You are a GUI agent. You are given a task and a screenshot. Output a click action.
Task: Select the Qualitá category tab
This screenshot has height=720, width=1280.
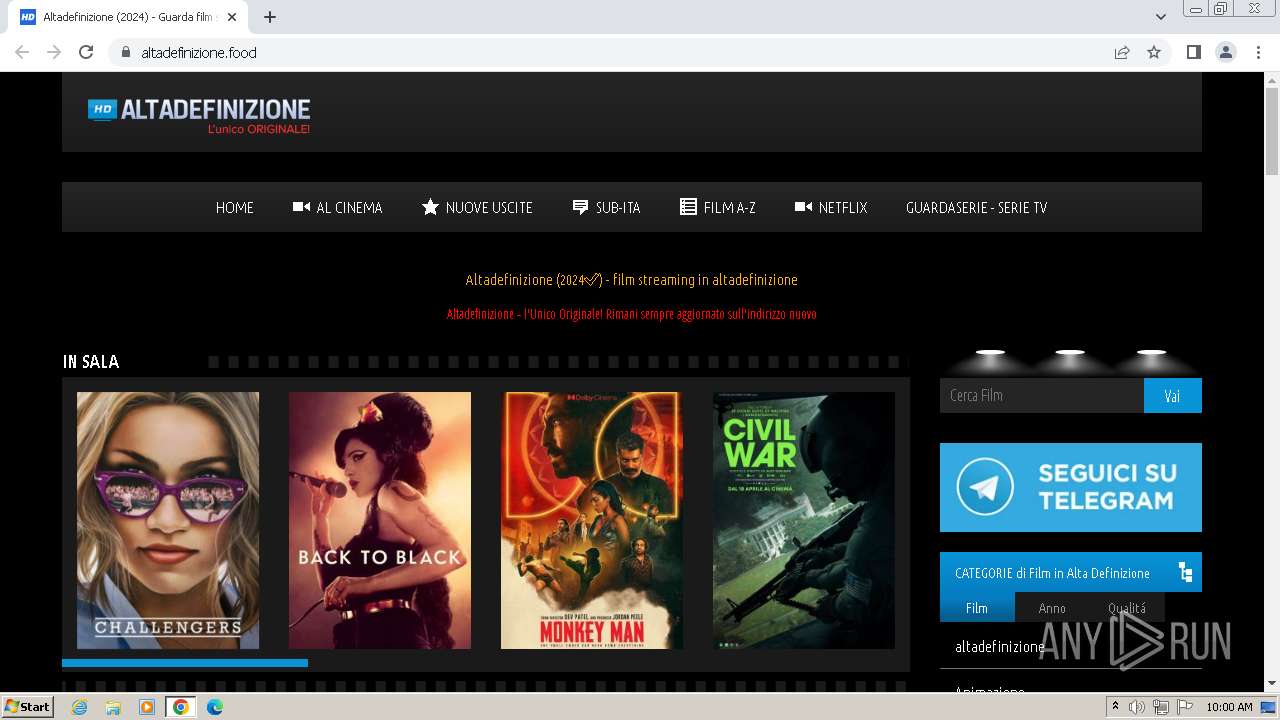[x=1127, y=607]
